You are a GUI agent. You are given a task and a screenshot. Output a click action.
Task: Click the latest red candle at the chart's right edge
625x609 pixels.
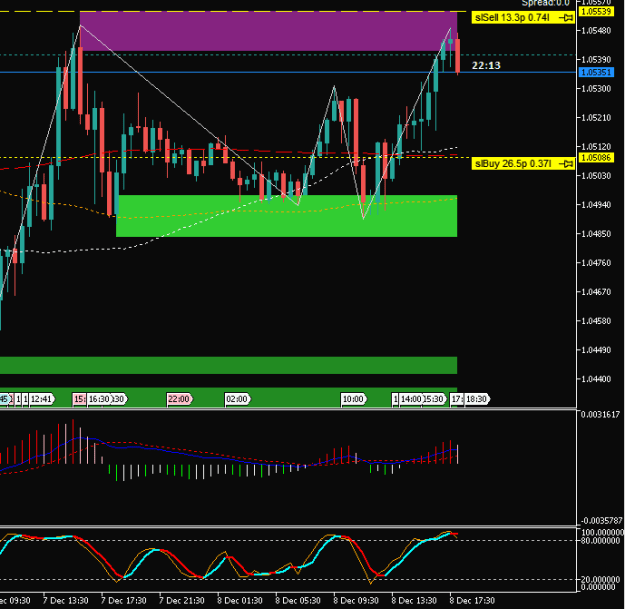[458, 56]
